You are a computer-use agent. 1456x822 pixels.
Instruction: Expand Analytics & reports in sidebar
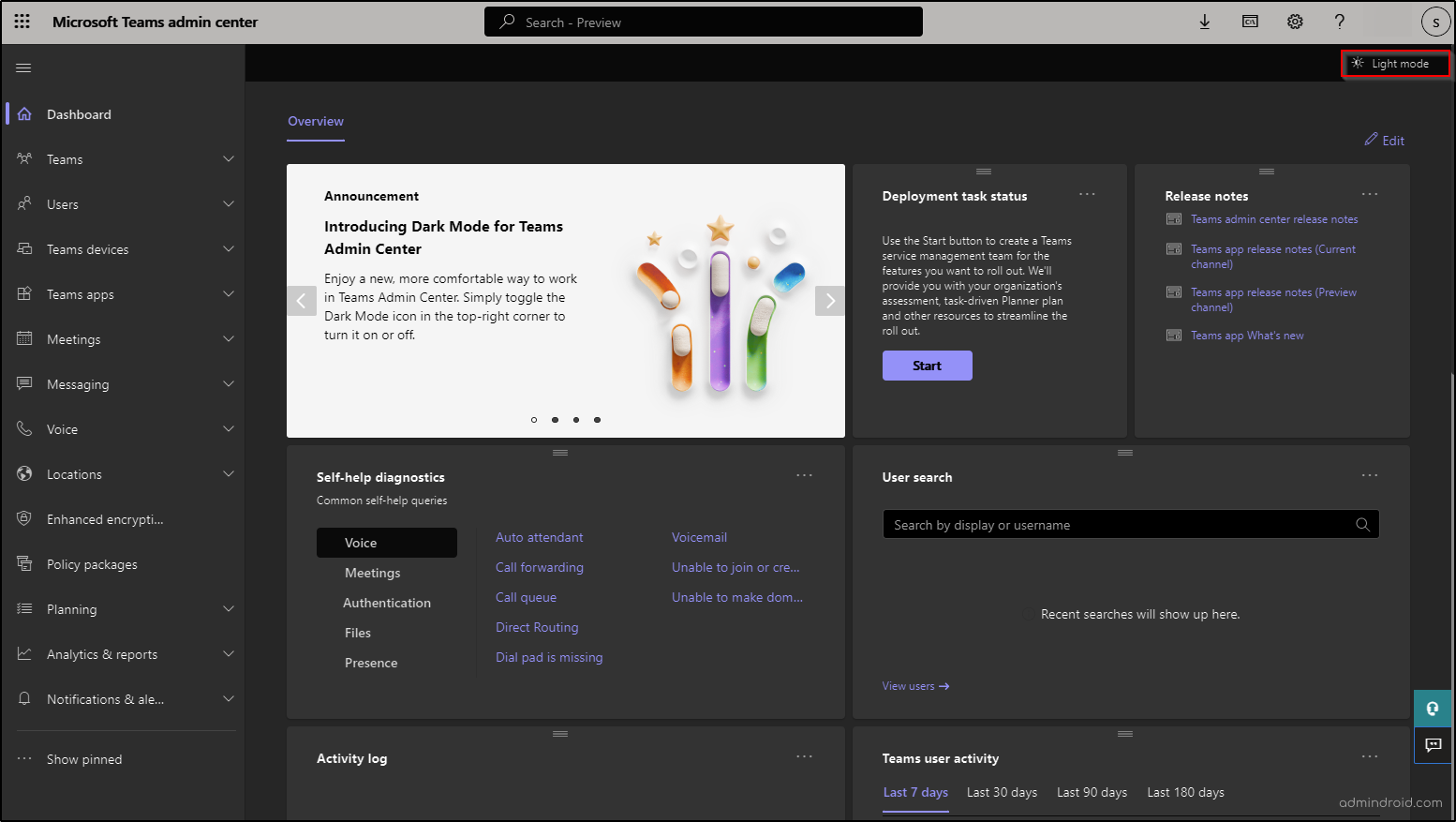click(x=229, y=653)
